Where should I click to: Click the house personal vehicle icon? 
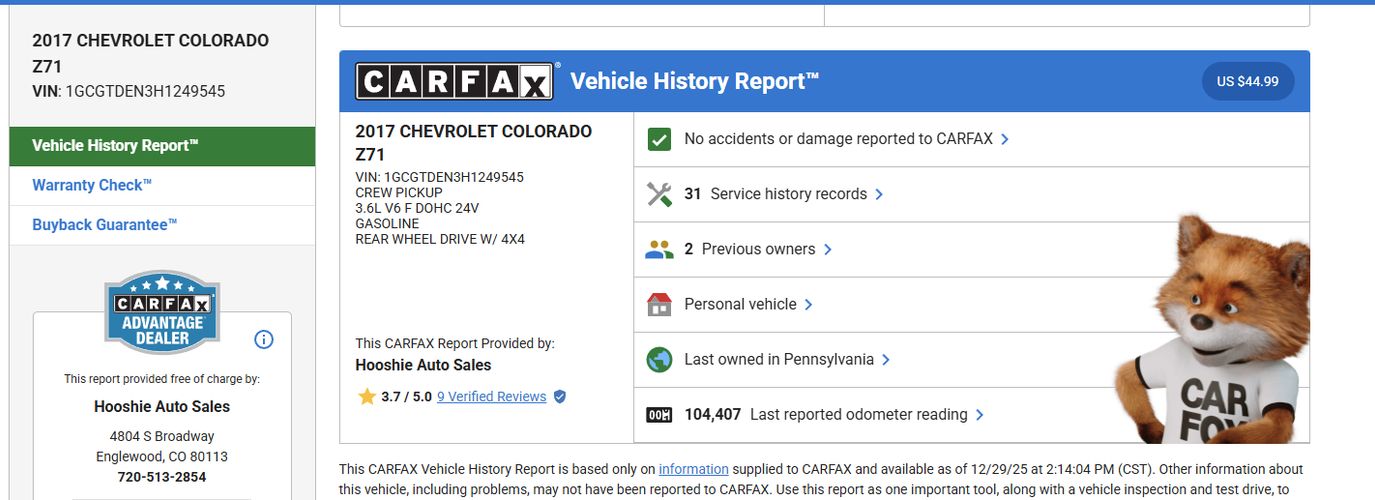pyautogui.click(x=659, y=304)
